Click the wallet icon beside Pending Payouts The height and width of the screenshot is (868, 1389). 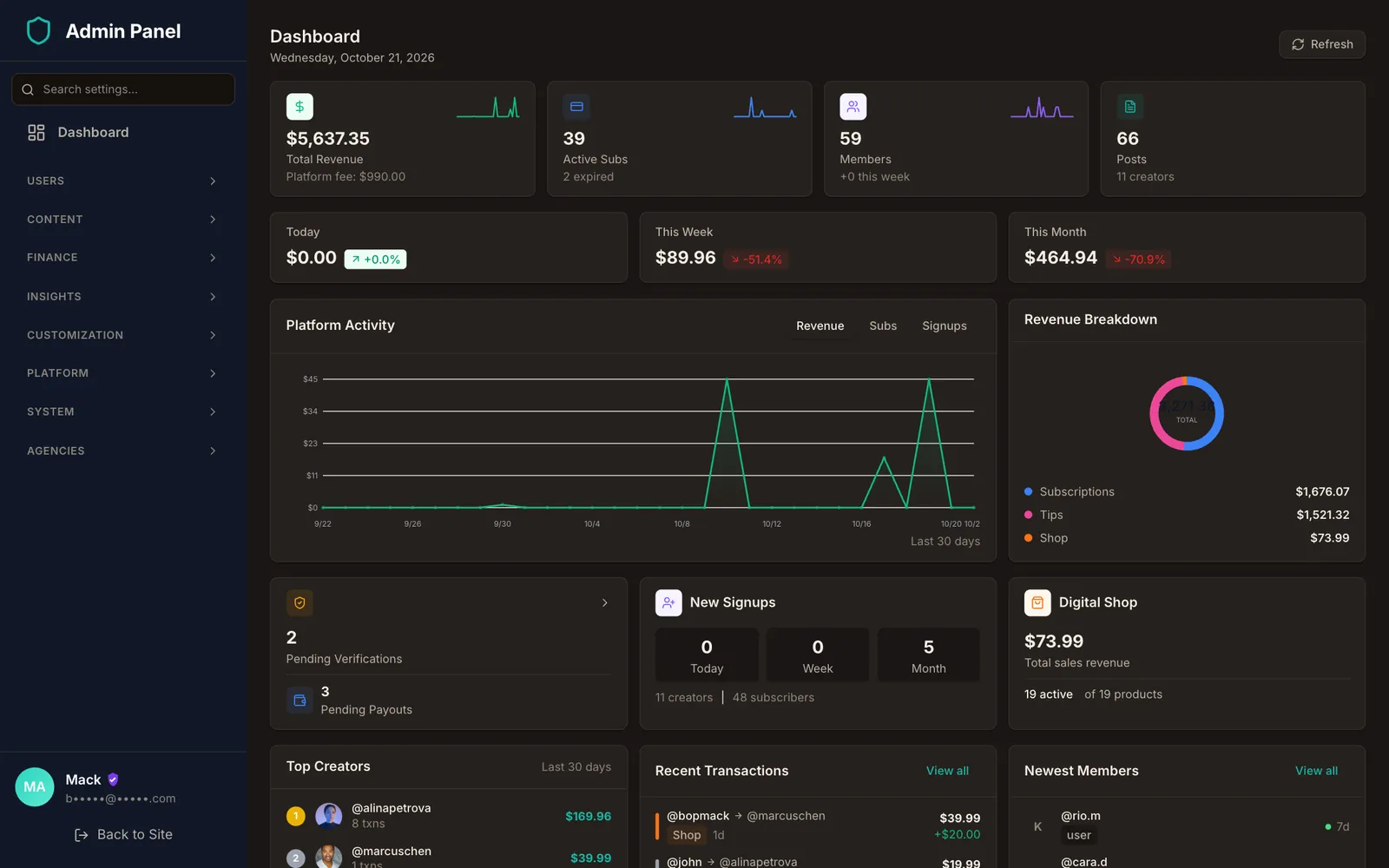tap(300, 700)
